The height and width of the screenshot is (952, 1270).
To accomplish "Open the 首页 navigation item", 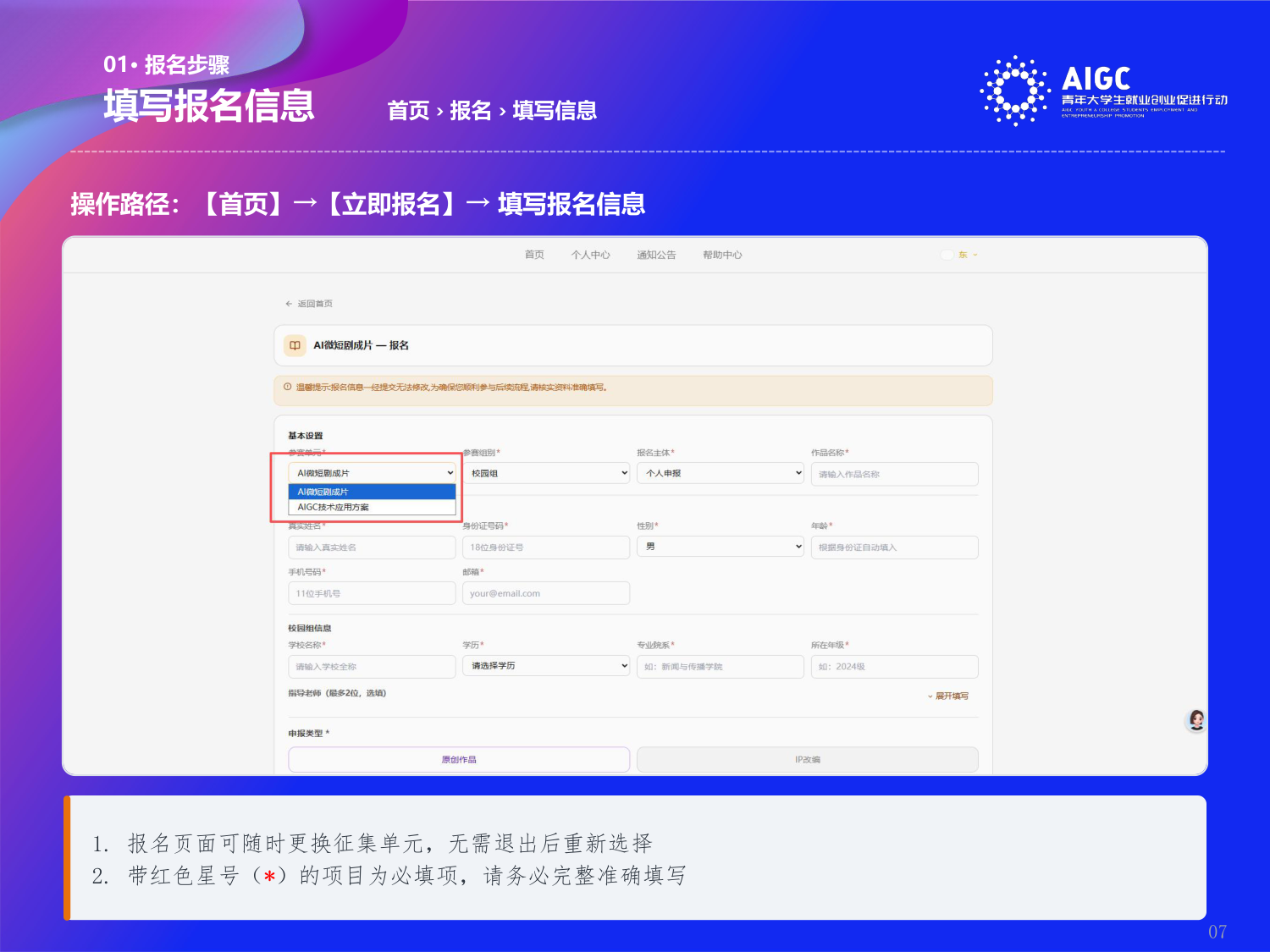I will point(534,255).
